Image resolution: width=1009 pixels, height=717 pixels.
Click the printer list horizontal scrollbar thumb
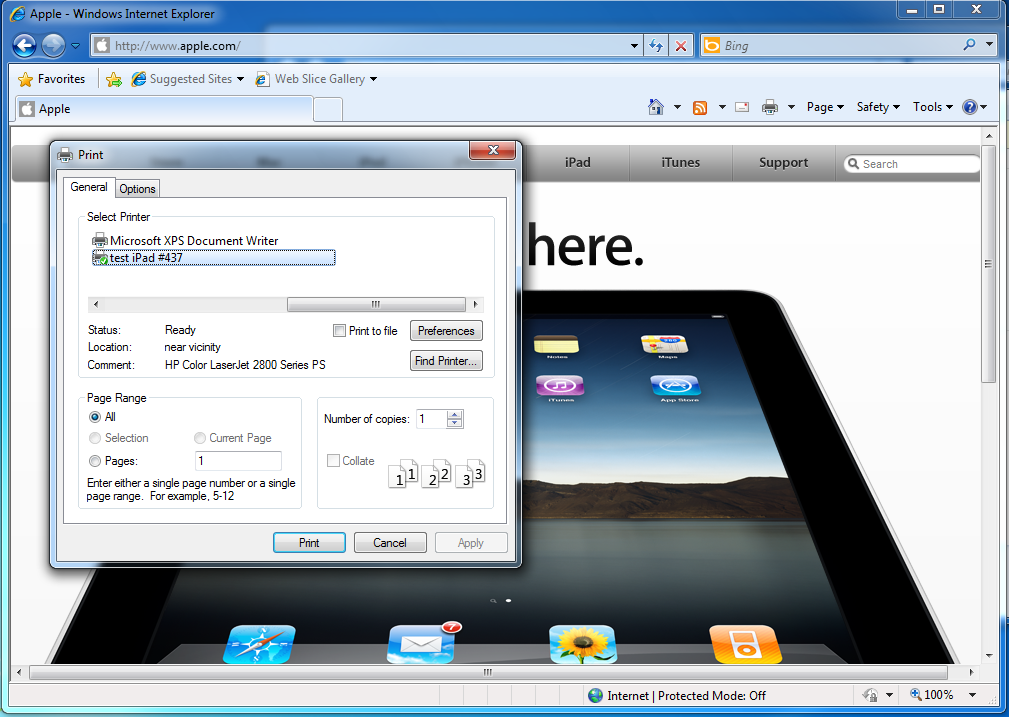point(376,304)
